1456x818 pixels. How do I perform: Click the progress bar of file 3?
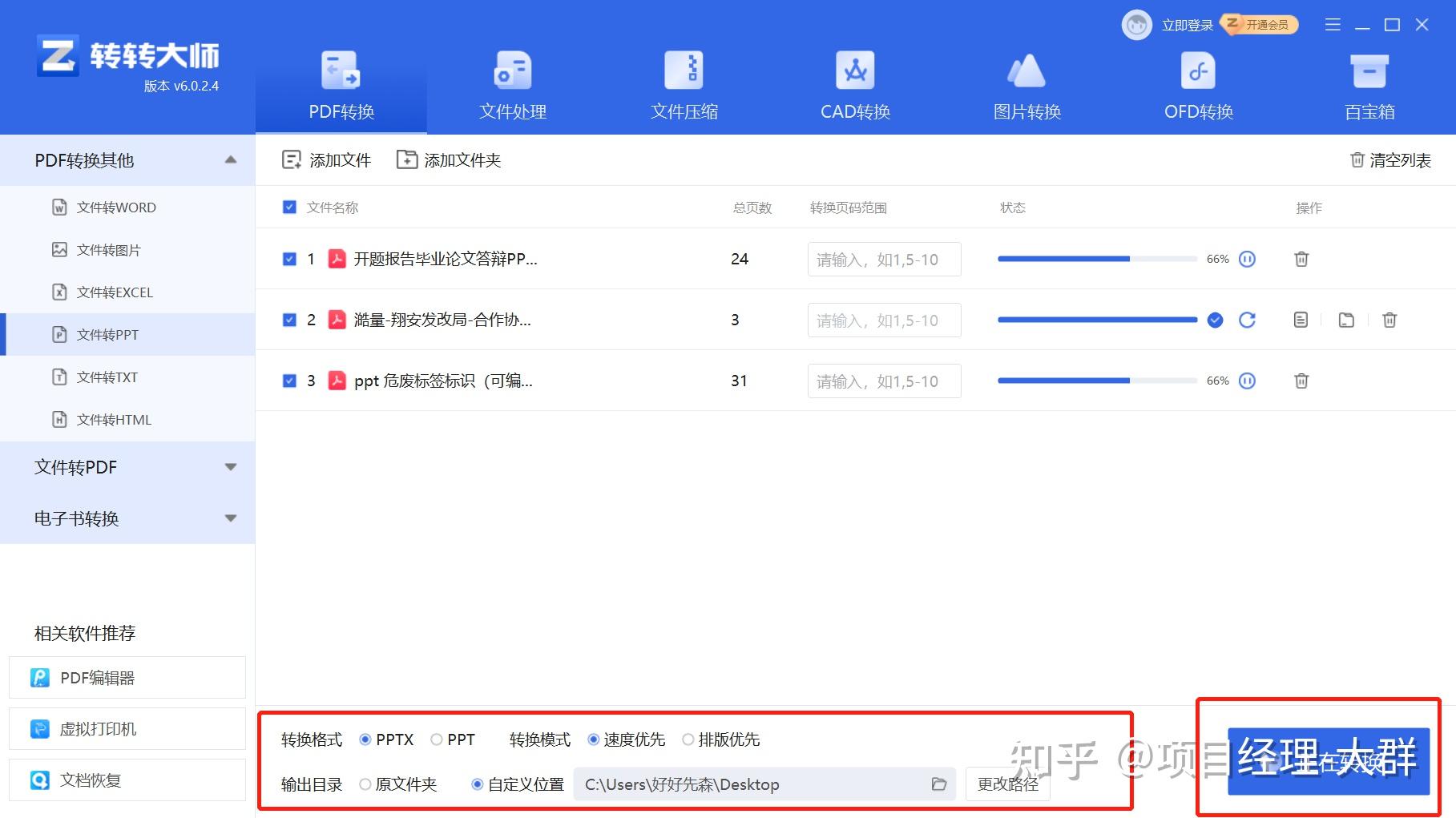coord(1097,381)
